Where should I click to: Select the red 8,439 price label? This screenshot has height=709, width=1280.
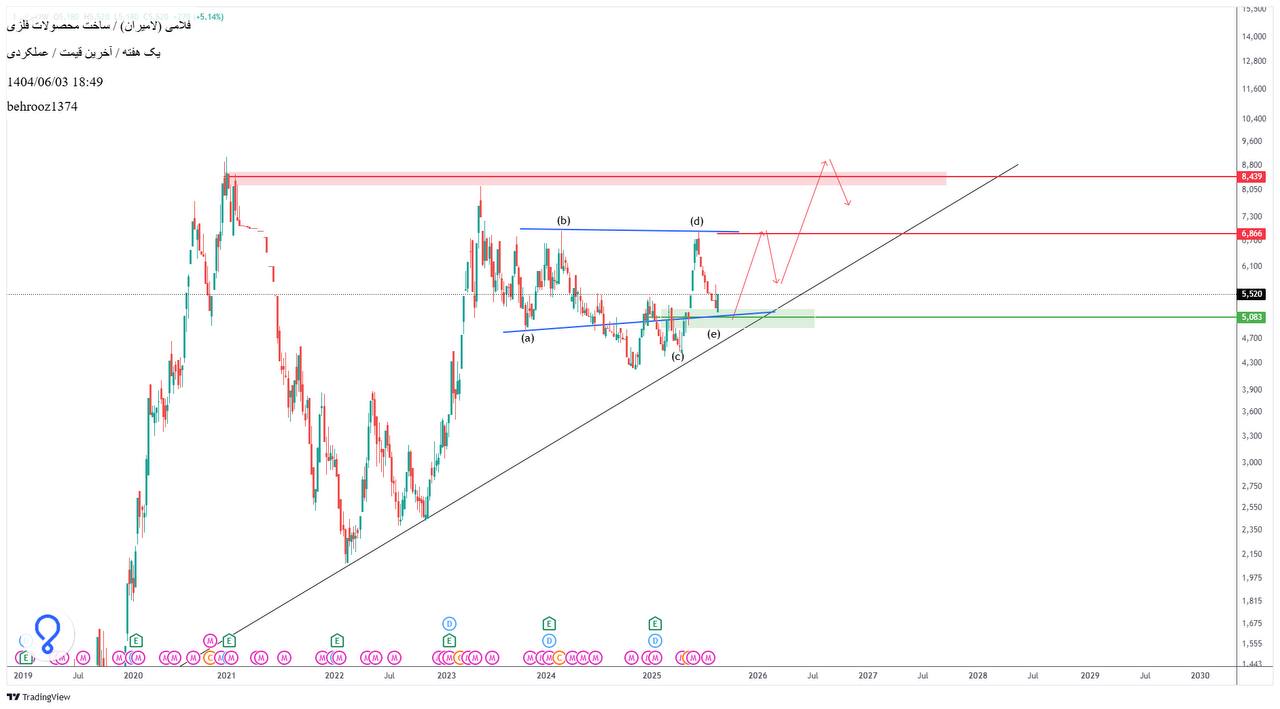tap(1252, 177)
